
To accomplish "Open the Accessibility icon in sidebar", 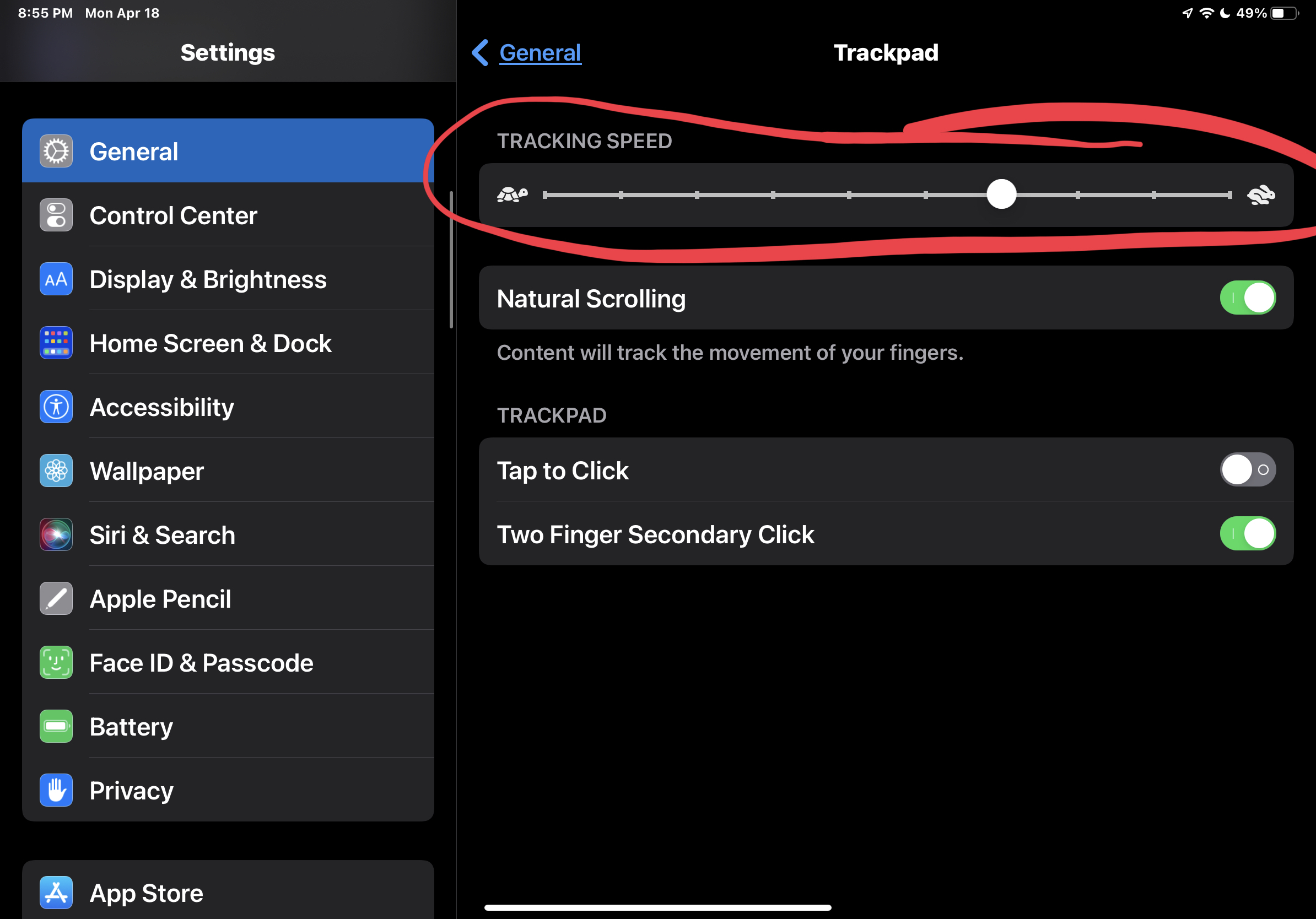I will tap(56, 407).
